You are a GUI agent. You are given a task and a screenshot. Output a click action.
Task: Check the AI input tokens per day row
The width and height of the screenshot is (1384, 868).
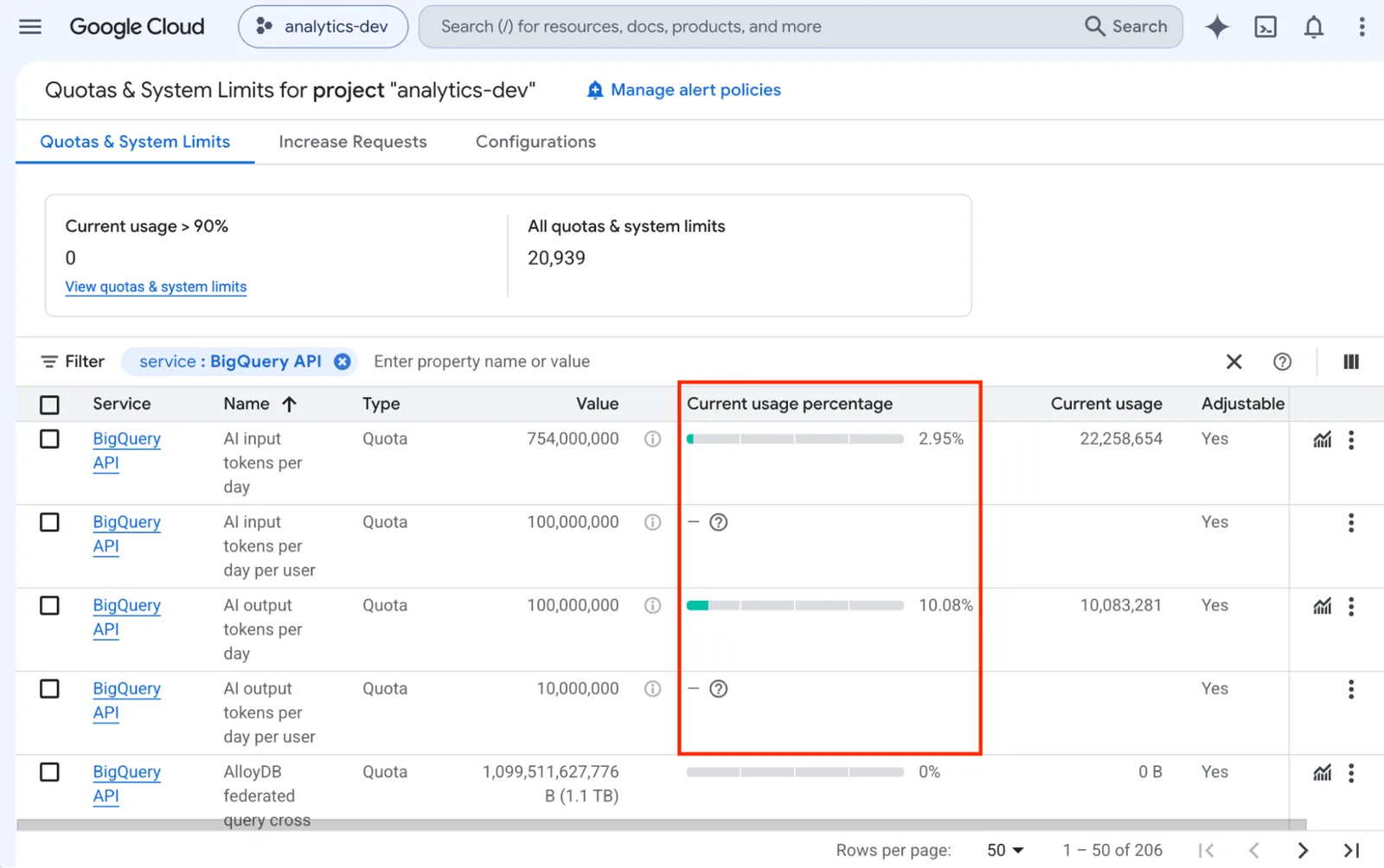click(49, 439)
